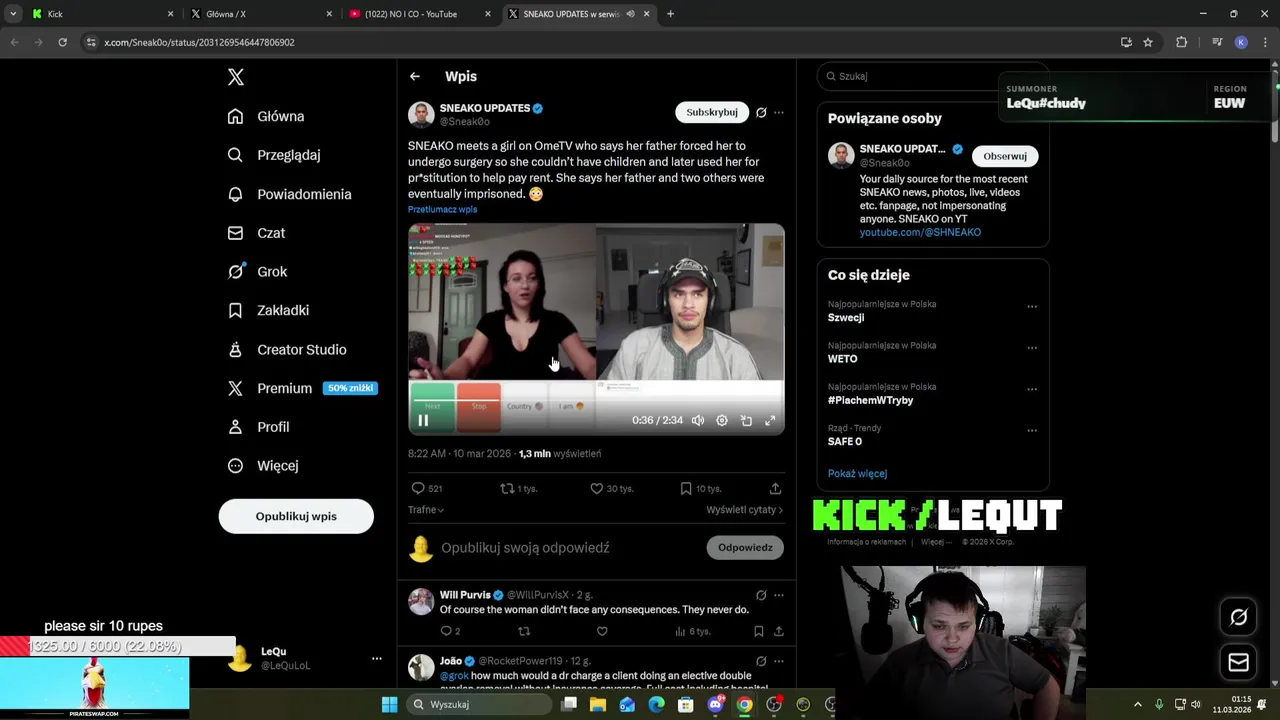Reply to Will Purvis comment
Screen dimensions: 1280x720
click(x=450, y=631)
